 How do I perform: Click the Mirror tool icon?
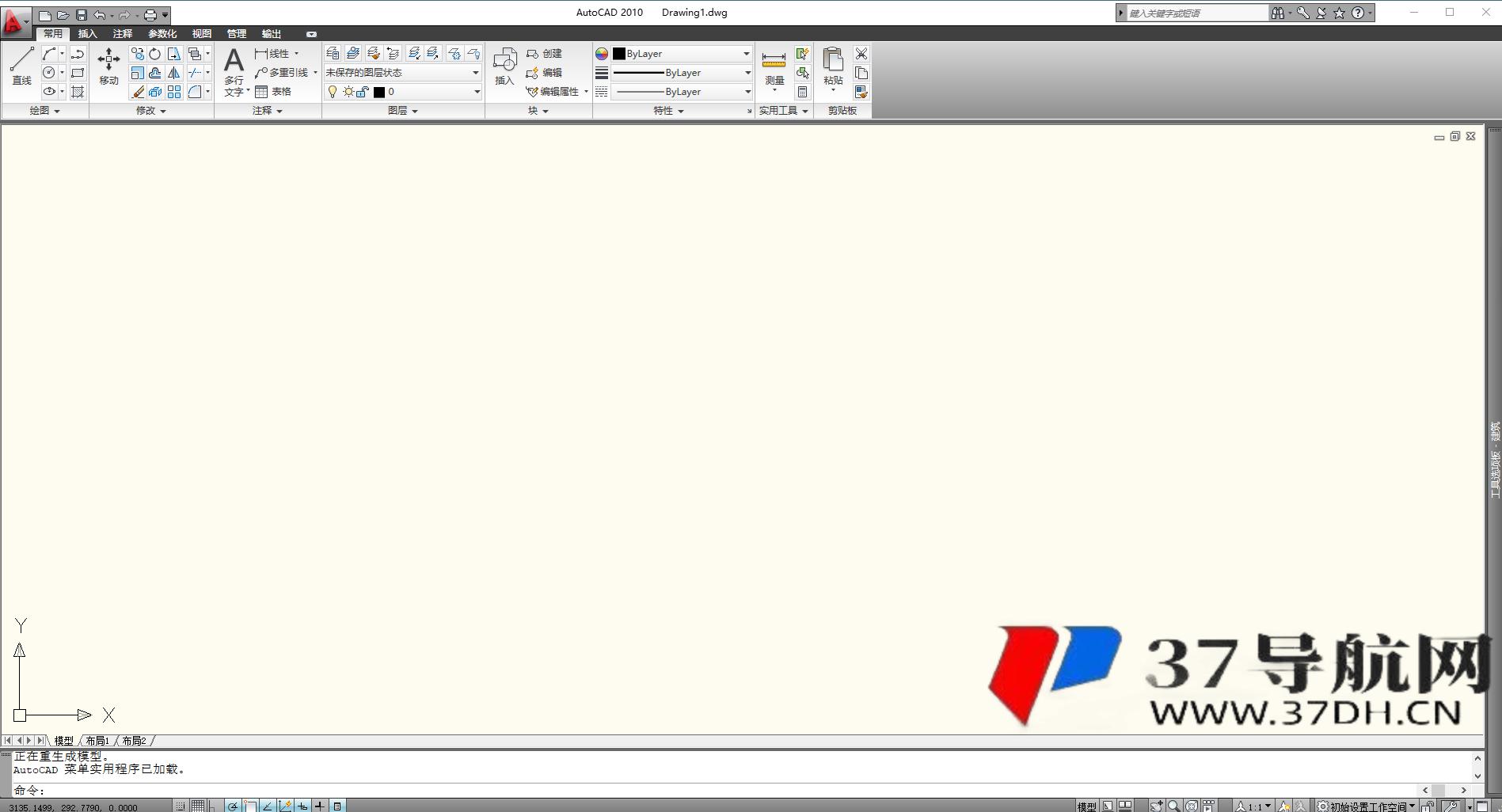tap(174, 73)
